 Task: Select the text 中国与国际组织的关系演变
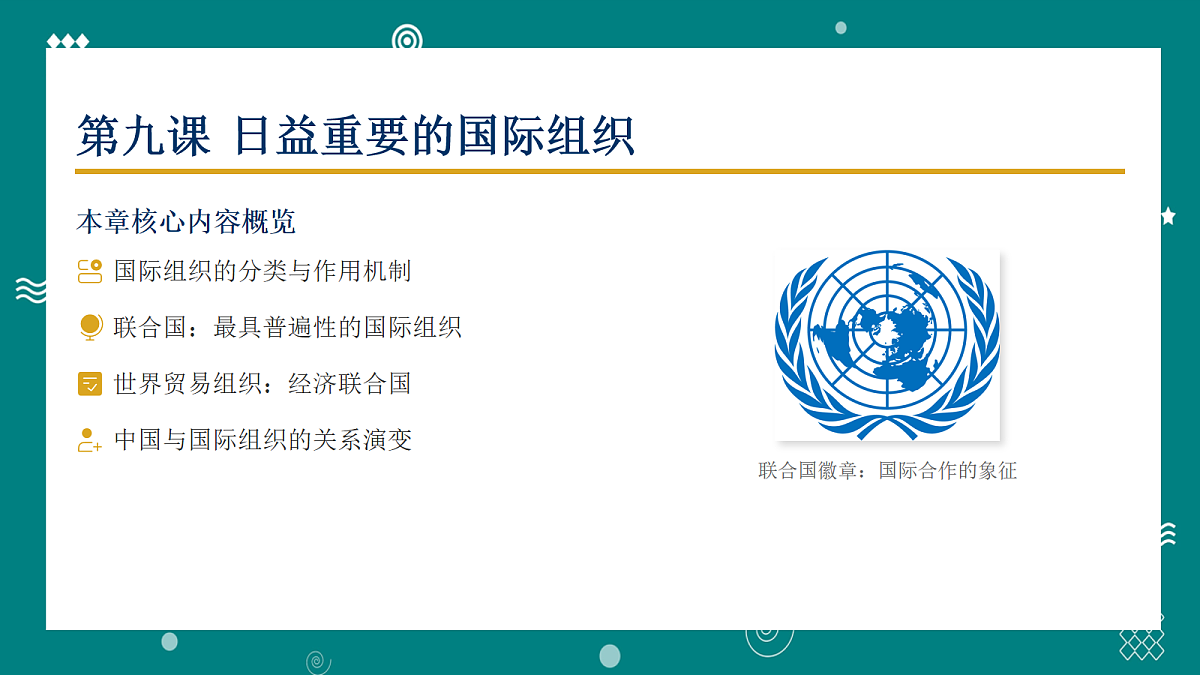(x=263, y=440)
